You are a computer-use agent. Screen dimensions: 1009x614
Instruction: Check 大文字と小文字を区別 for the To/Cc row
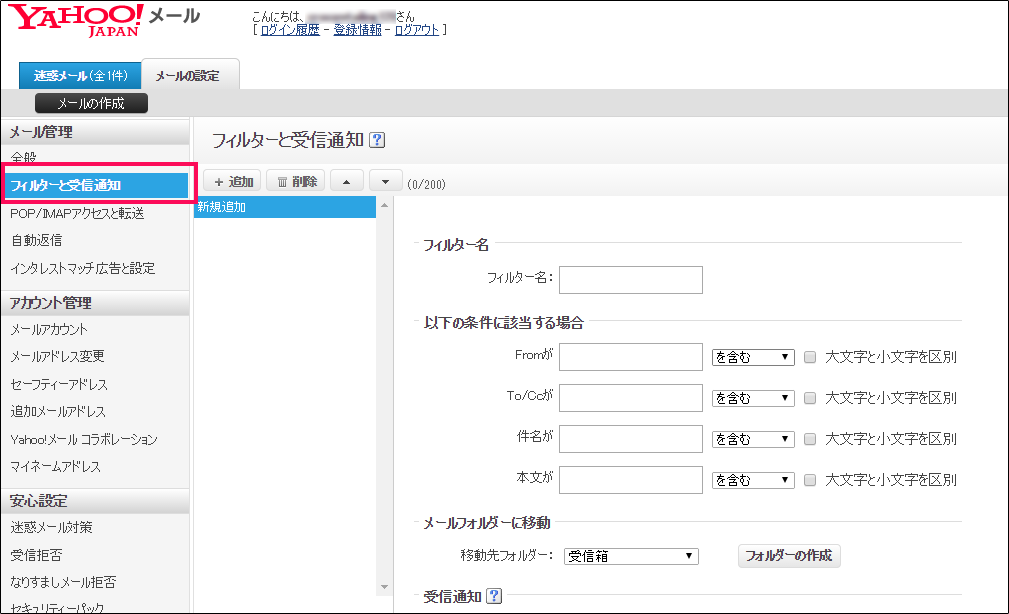click(x=810, y=398)
